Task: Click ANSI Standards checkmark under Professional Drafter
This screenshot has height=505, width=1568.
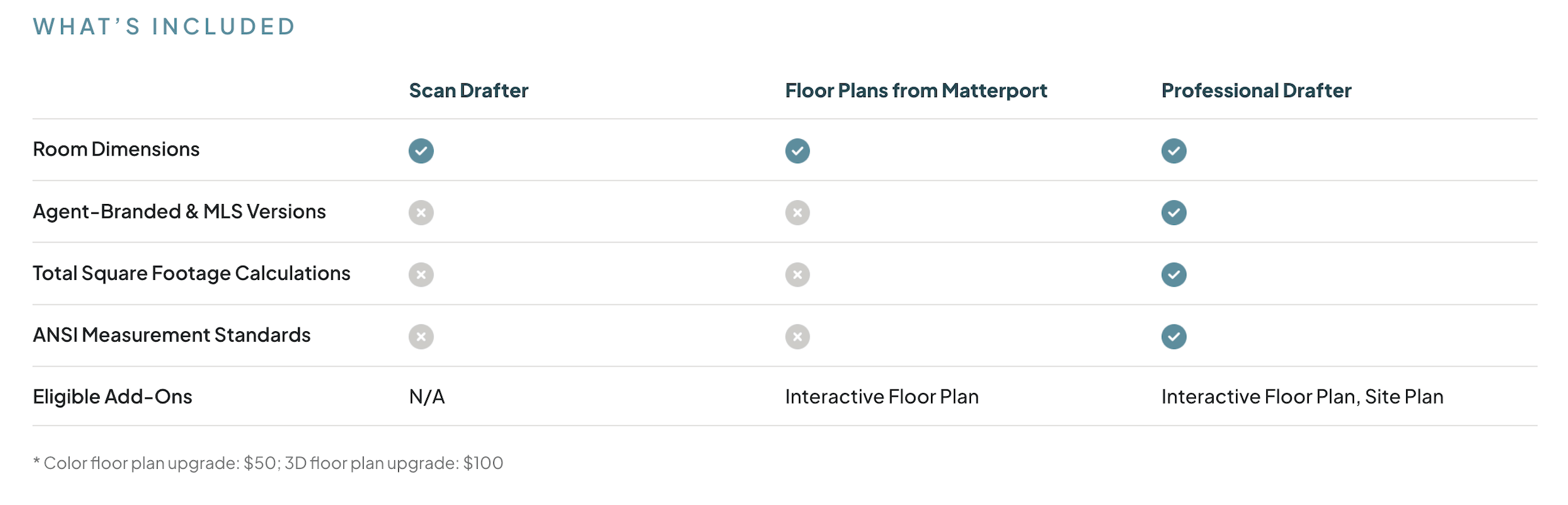Action: coord(1174,336)
